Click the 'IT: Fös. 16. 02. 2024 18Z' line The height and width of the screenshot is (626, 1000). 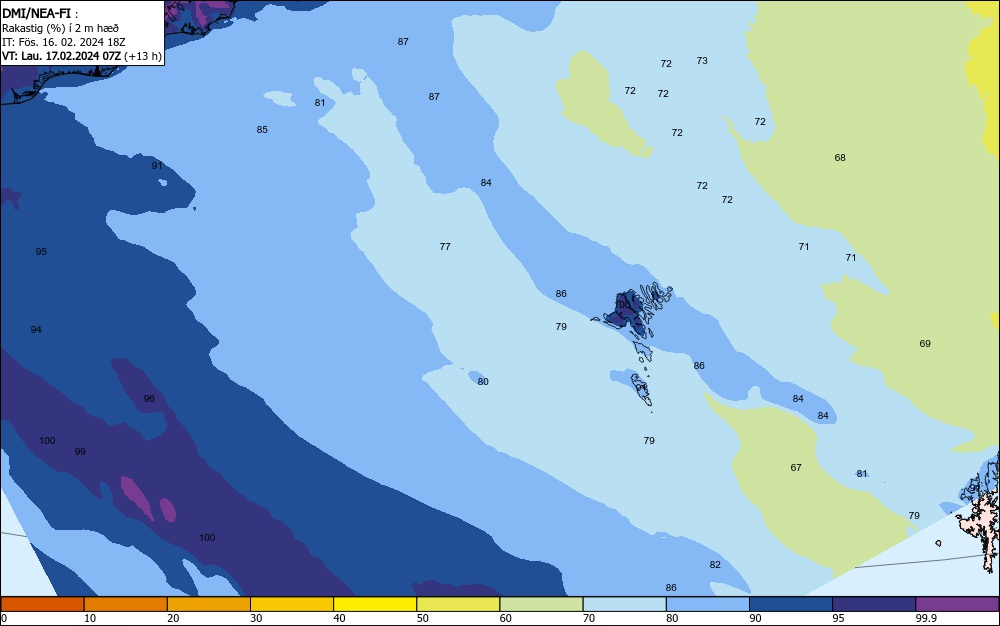(x=63, y=42)
